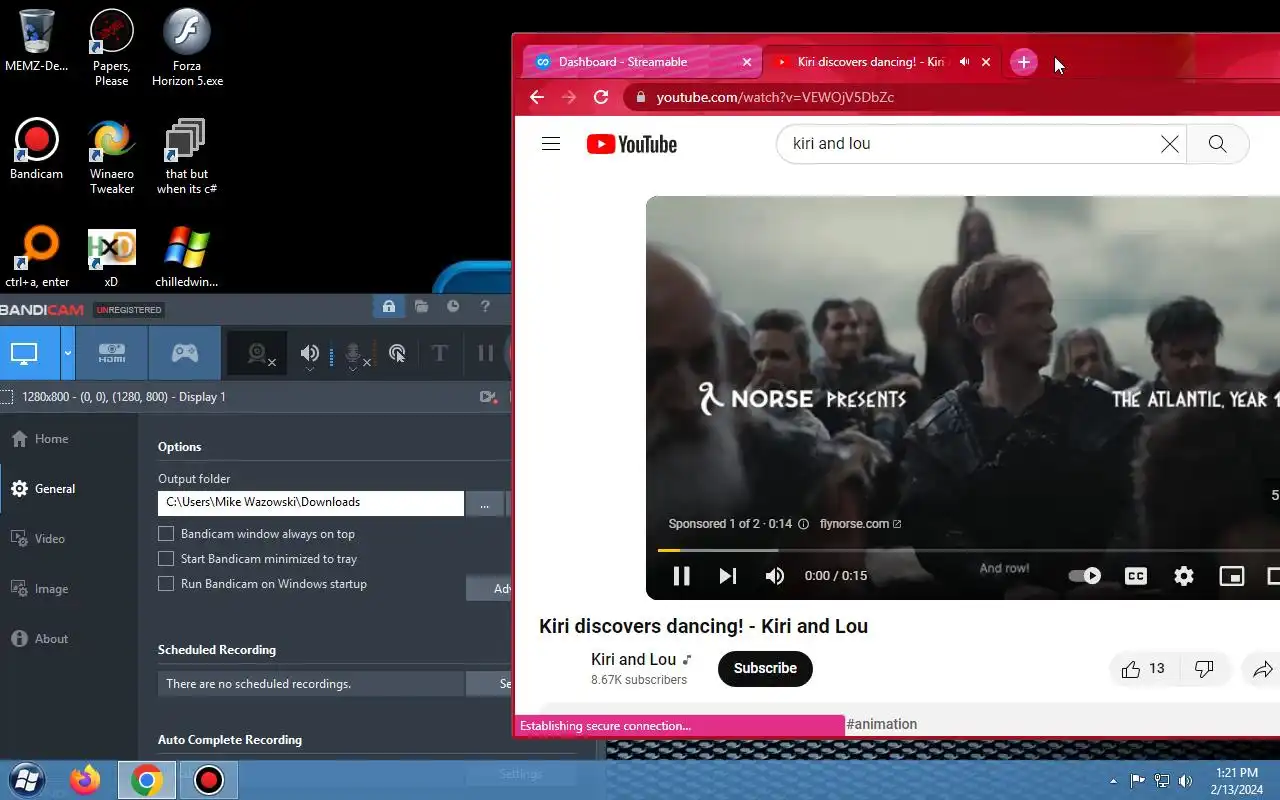Open Bandicam help question mark
Viewport: 1280px width, 800px height.
pos(485,307)
